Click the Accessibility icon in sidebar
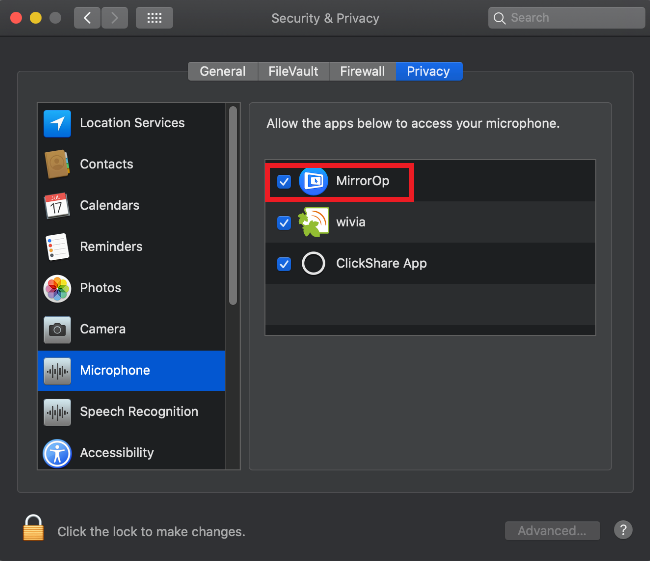The height and width of the screenshot is (561, 650). [57, 453]
